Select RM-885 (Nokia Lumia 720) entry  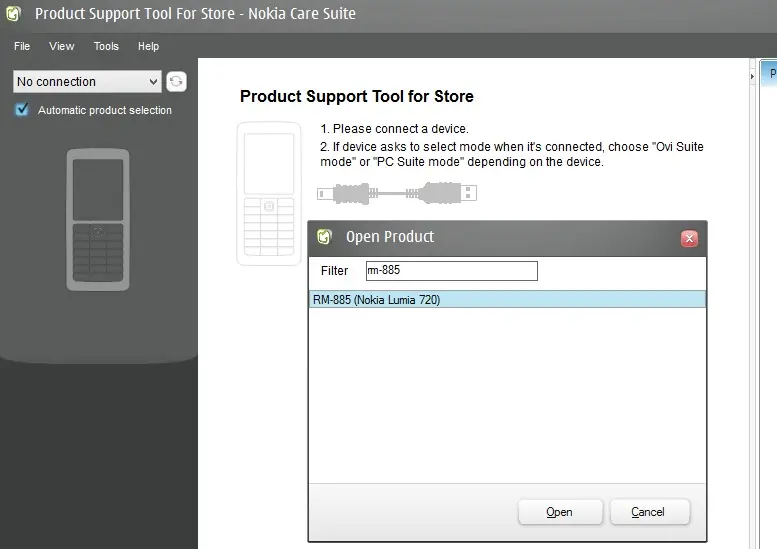507,299
